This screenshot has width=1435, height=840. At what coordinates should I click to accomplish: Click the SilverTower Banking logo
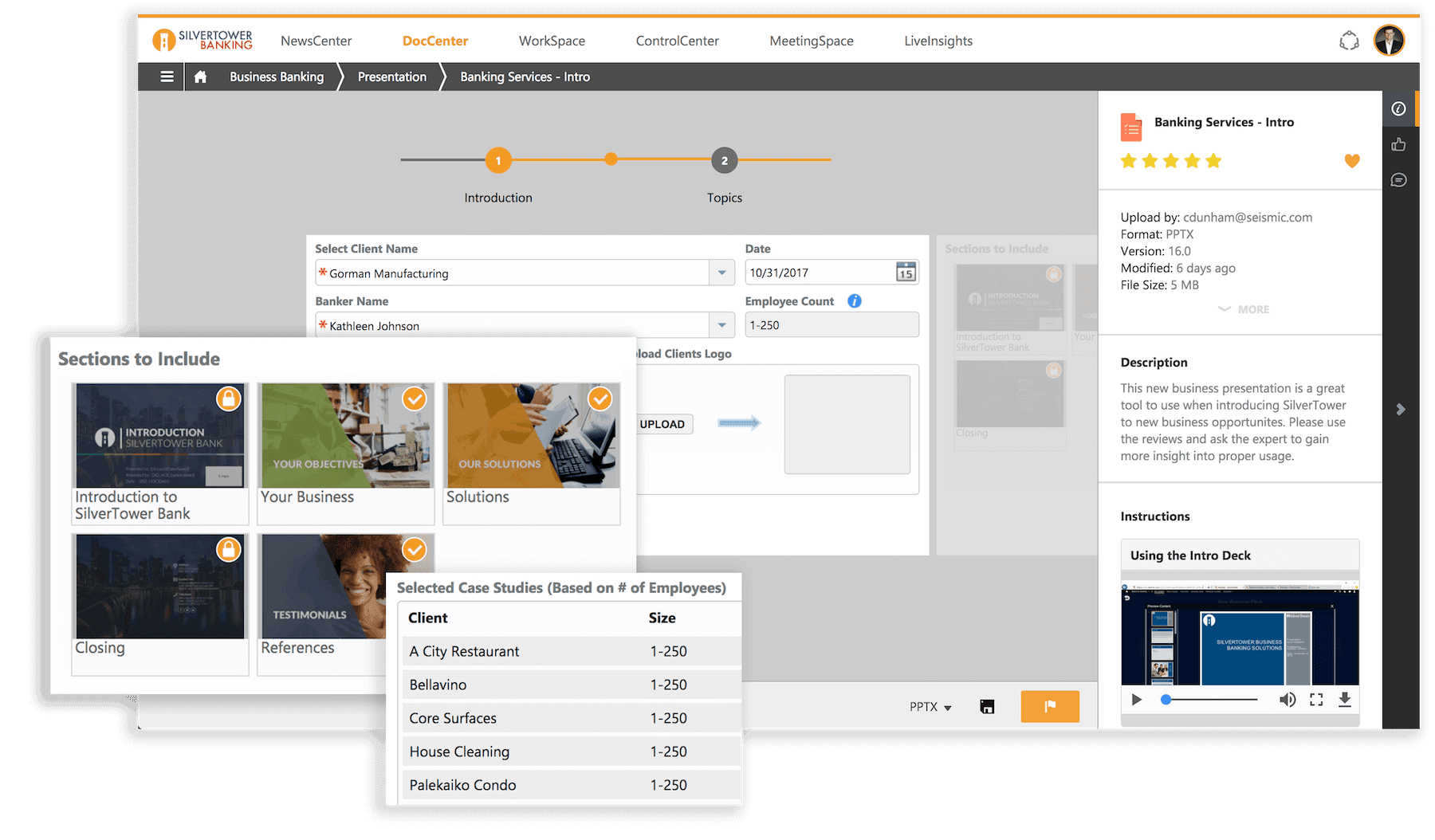(x=202, y=40)
